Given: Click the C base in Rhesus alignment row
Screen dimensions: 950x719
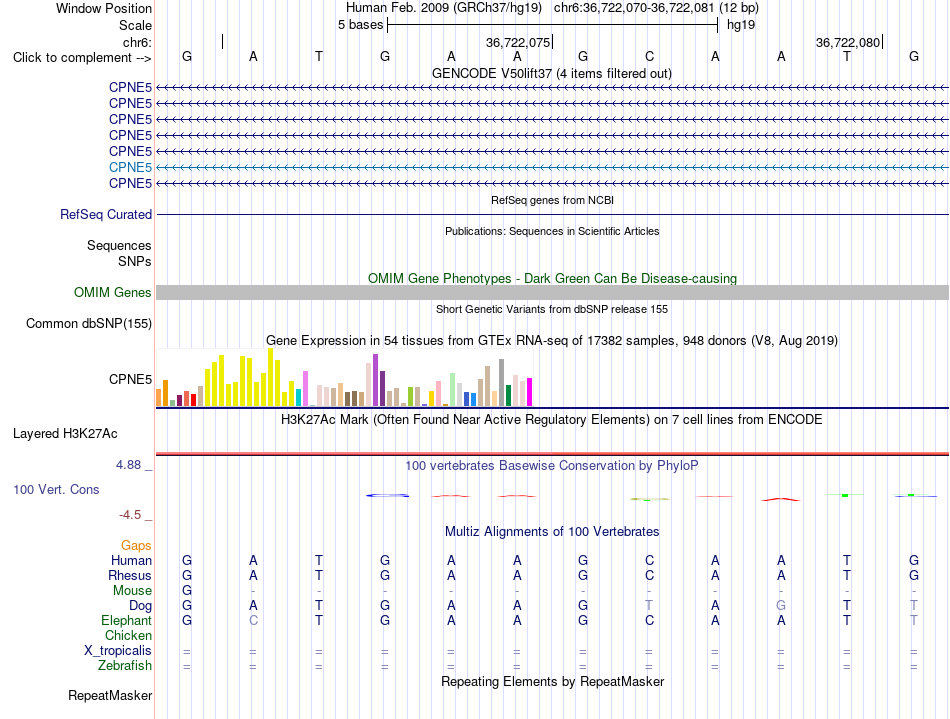Looking at the screenshot, I should coord(649,575).
